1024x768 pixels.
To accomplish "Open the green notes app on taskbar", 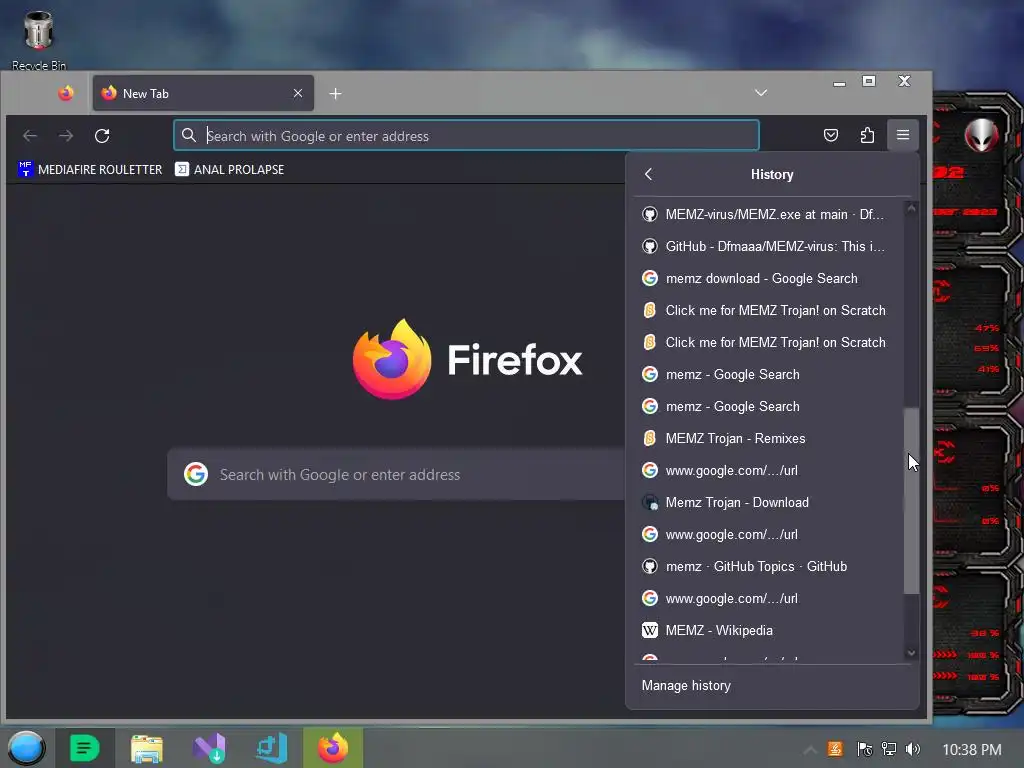I will 84,748.
